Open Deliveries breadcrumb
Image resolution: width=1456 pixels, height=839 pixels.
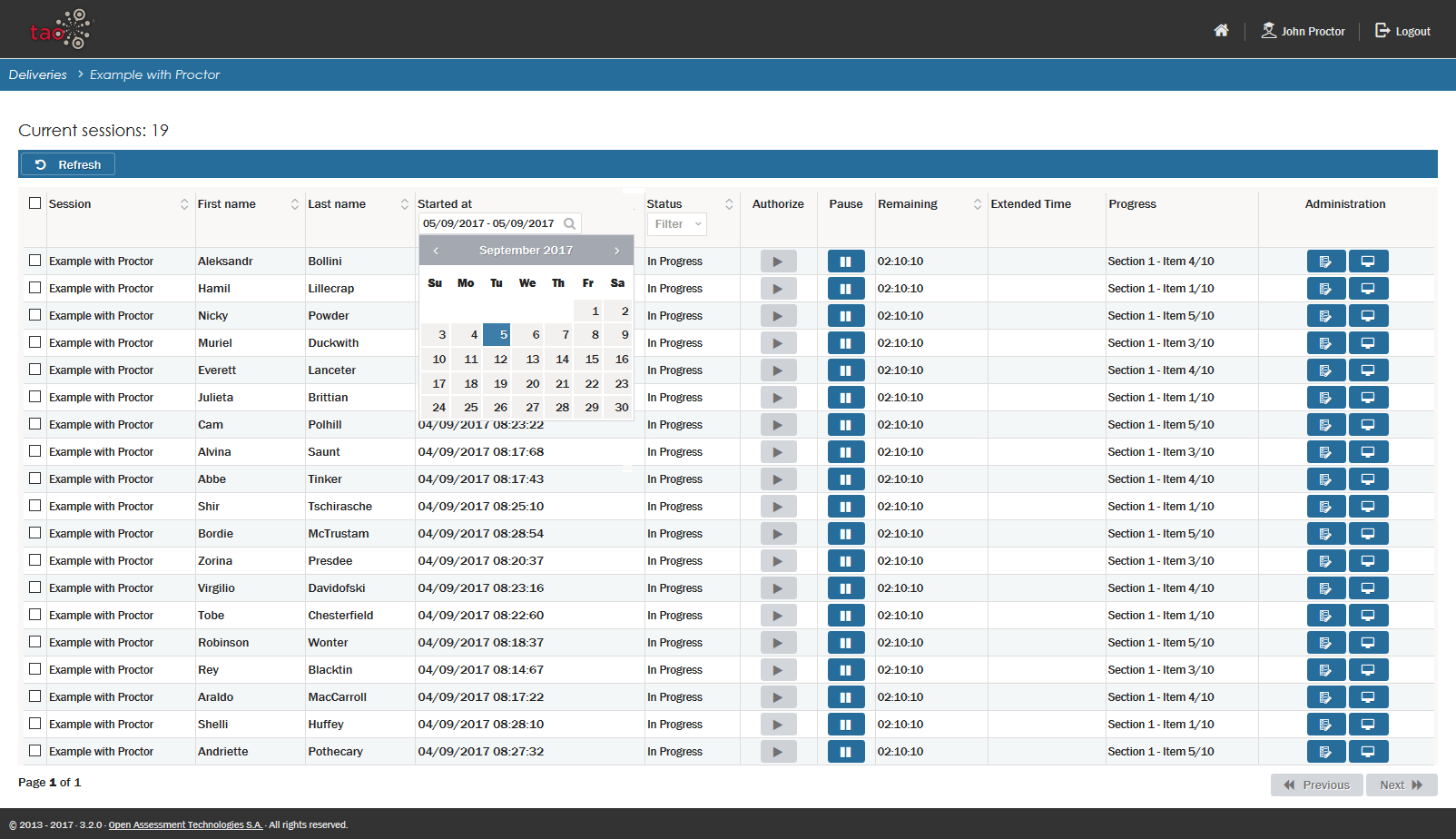tap(38, 74)
